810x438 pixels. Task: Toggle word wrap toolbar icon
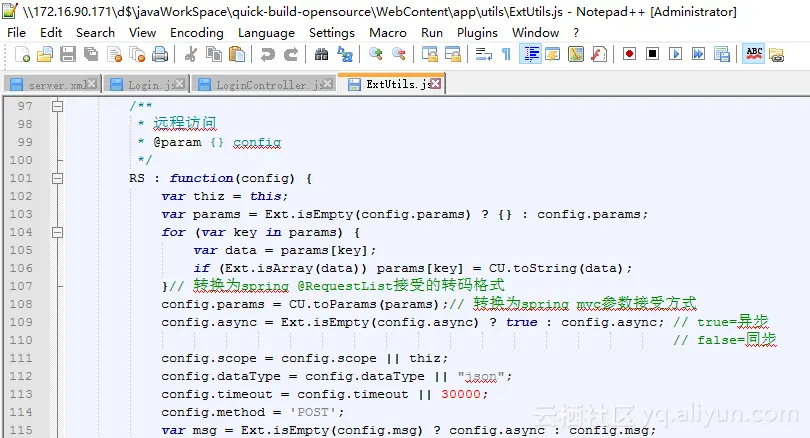pos(484,54)
